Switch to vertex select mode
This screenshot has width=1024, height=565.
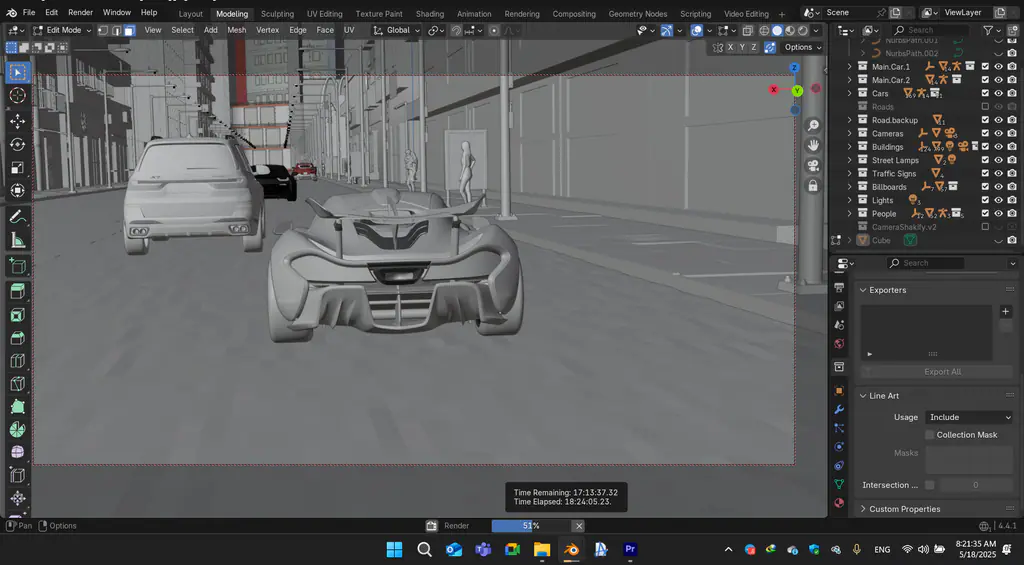click(103, 30)
